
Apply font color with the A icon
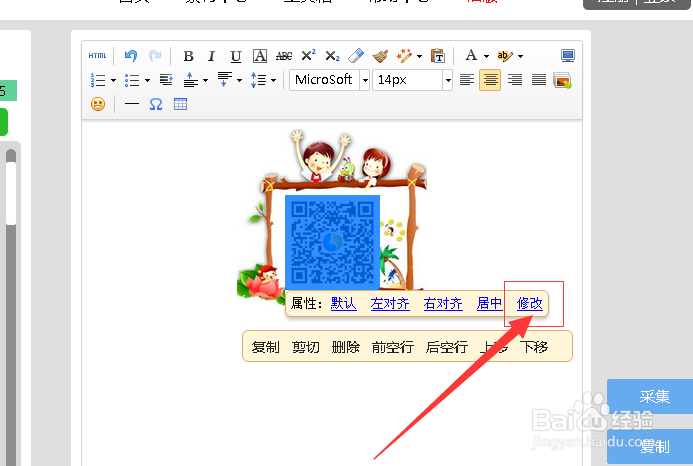pos(471,56)
